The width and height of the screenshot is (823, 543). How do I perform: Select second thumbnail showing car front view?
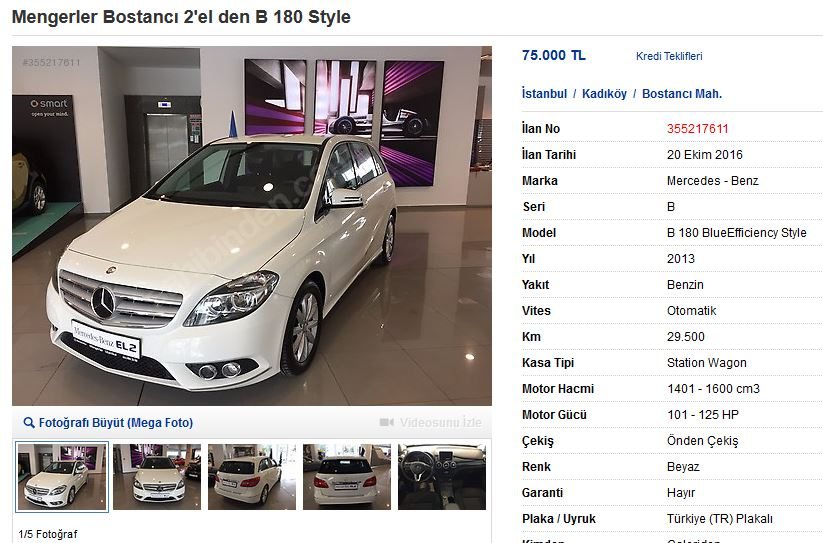pyautogui.click(x=157, y=476)
